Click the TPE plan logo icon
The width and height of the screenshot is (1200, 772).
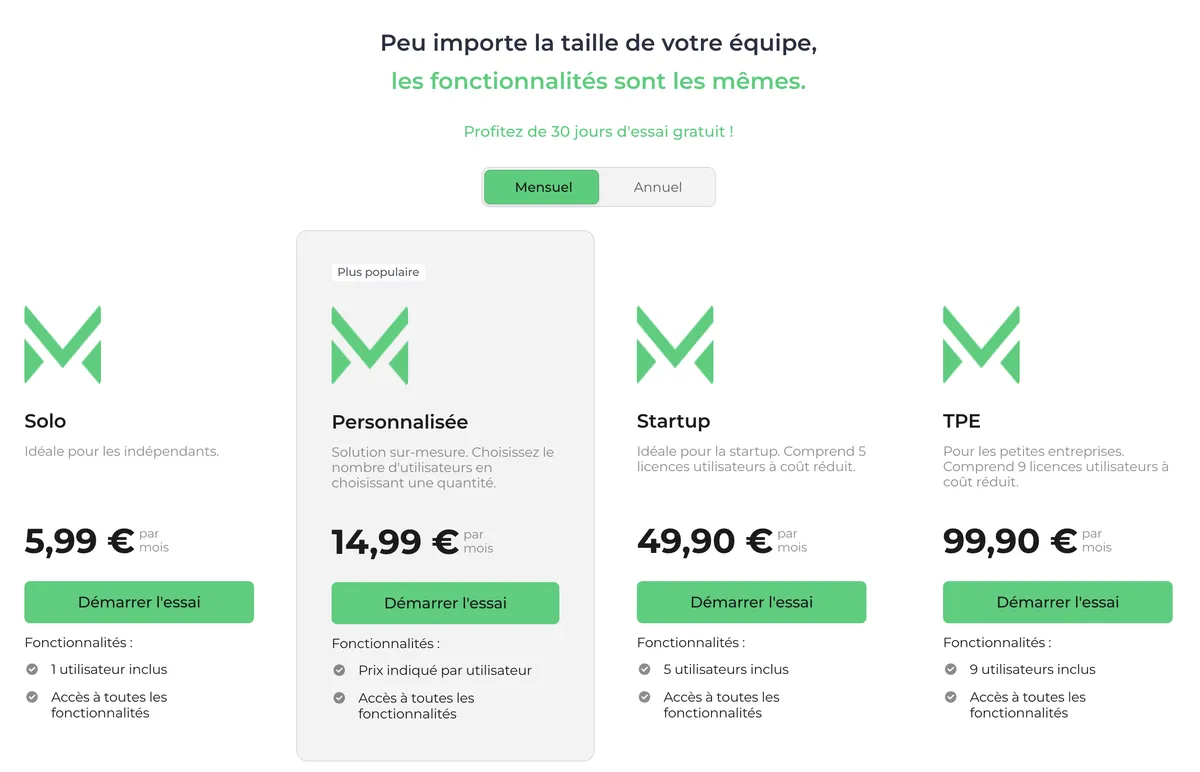point(981,344)
